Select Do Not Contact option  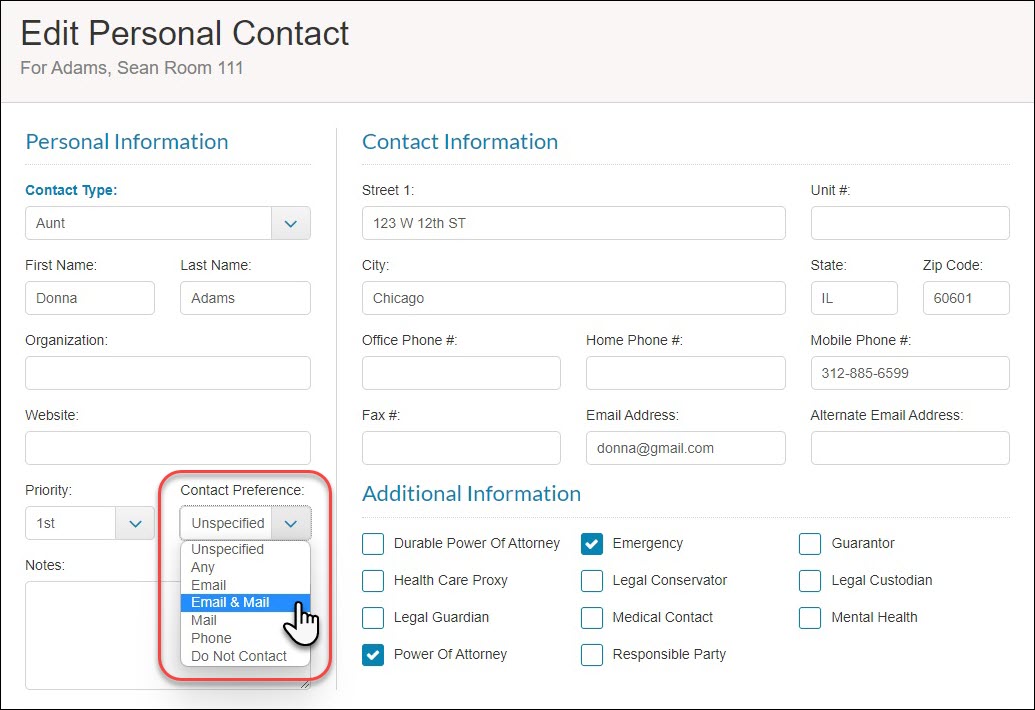click(x=245, y=656)
